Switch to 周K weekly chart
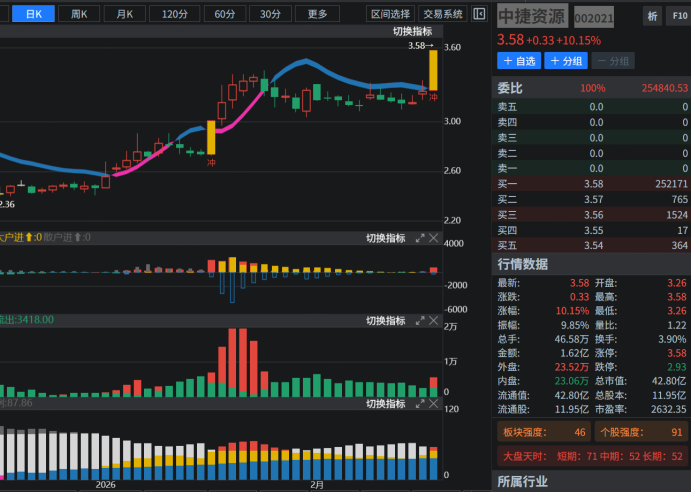691x492 pixels. point(79,14)
